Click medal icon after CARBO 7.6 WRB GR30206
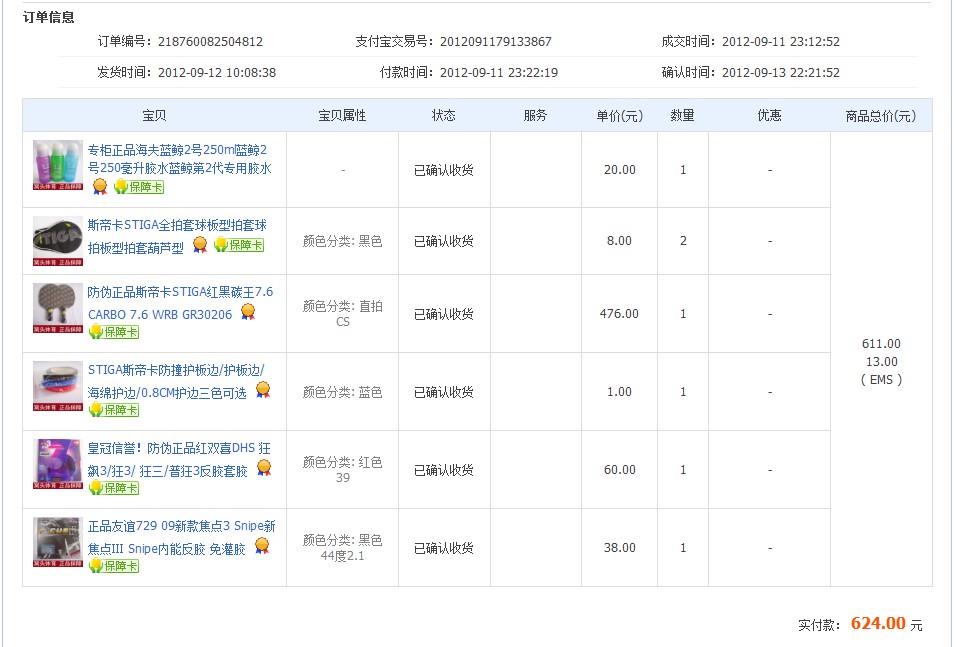 [248, 312]
